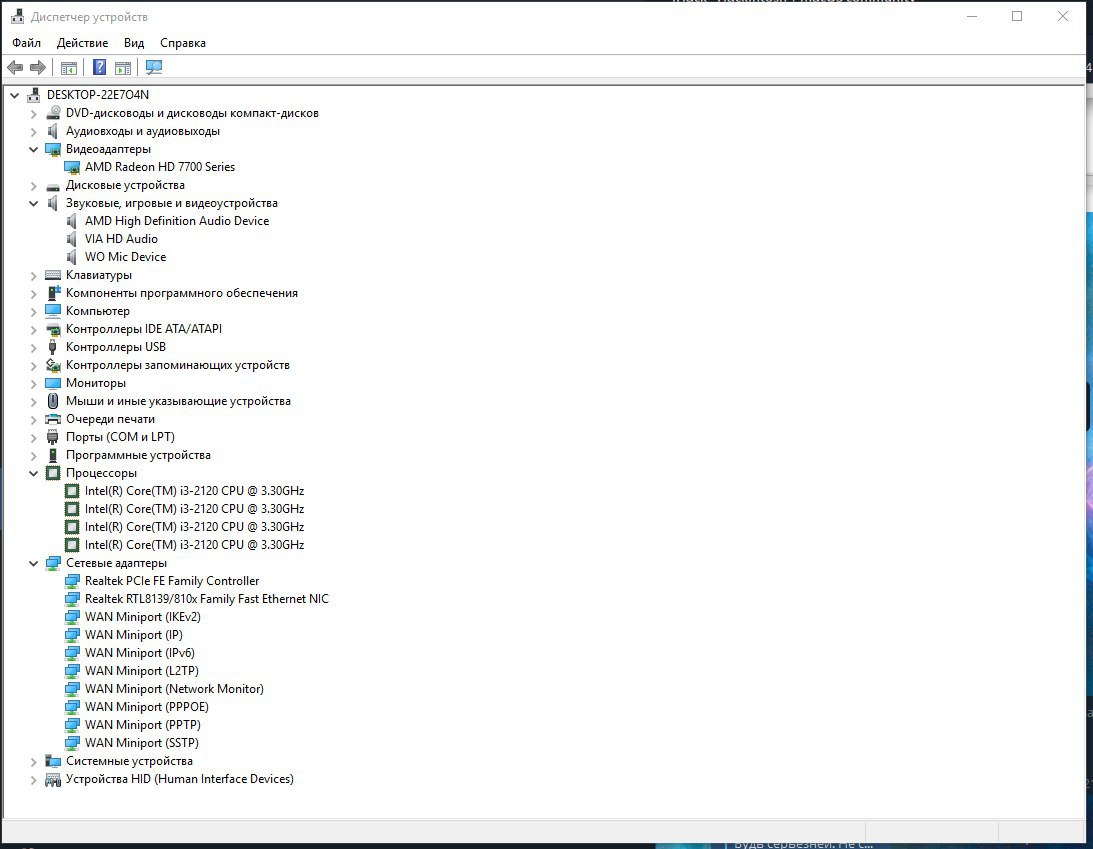This screenshot has height=849, width=1093.
Task: Click the Контроллеры USB plug icon
Action: tap(53, 347)
